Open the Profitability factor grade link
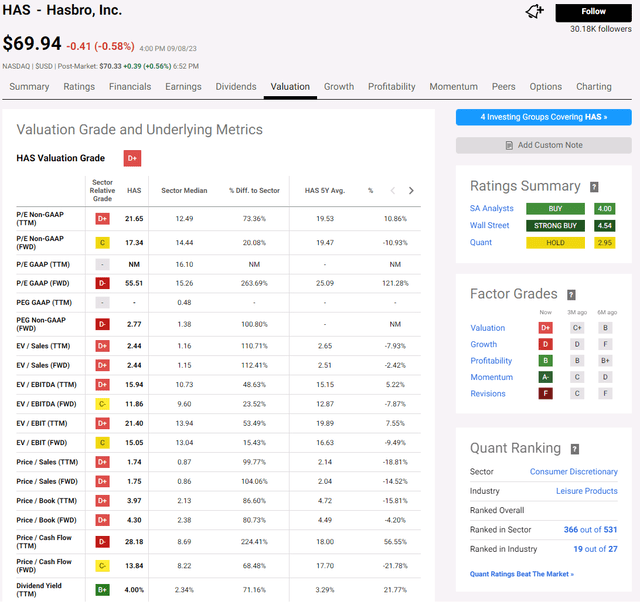The width and height of the screenshot is (640, 611). click(x=491, y=361)
